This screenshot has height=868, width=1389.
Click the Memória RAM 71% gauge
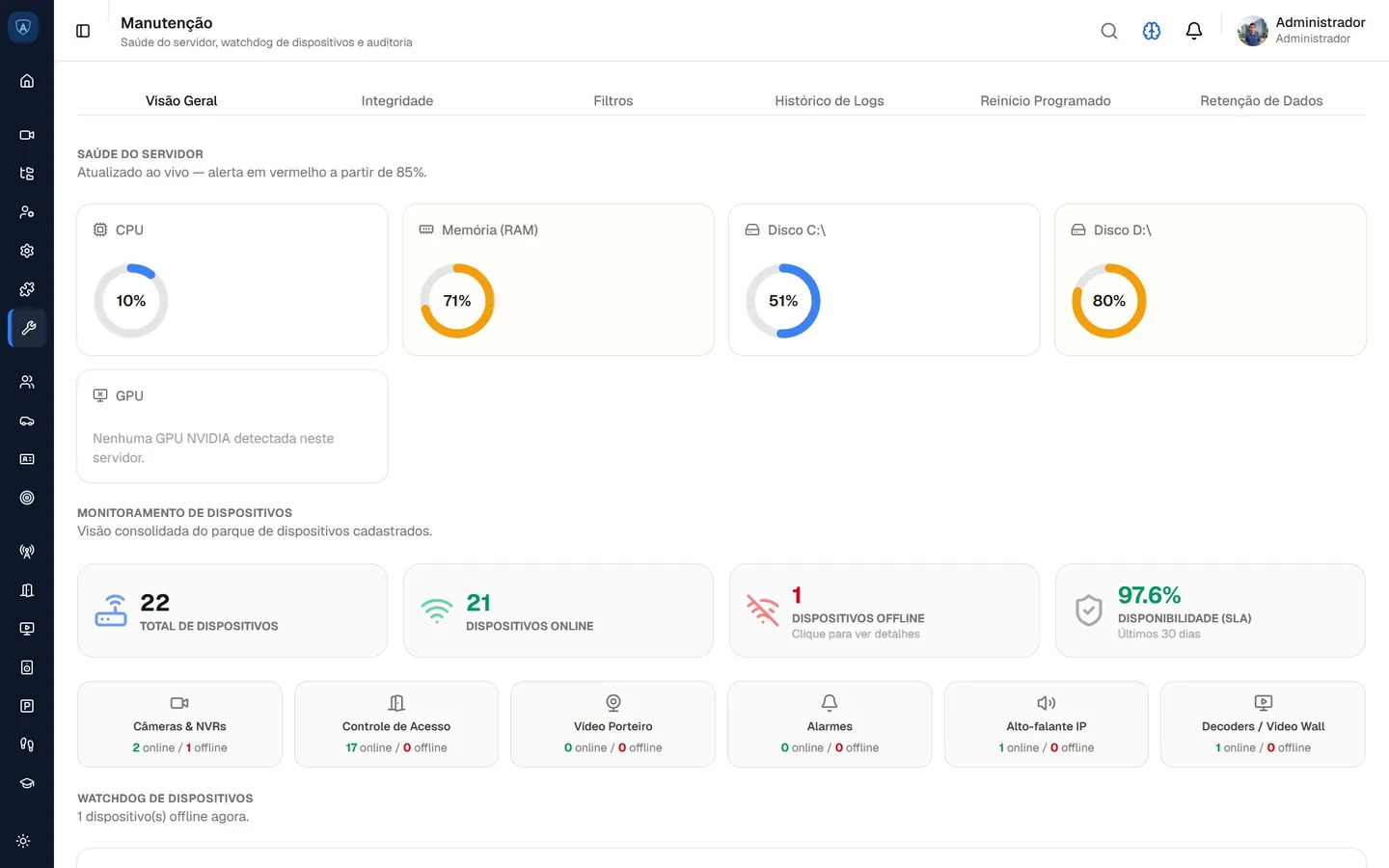[x=457, y=301]
